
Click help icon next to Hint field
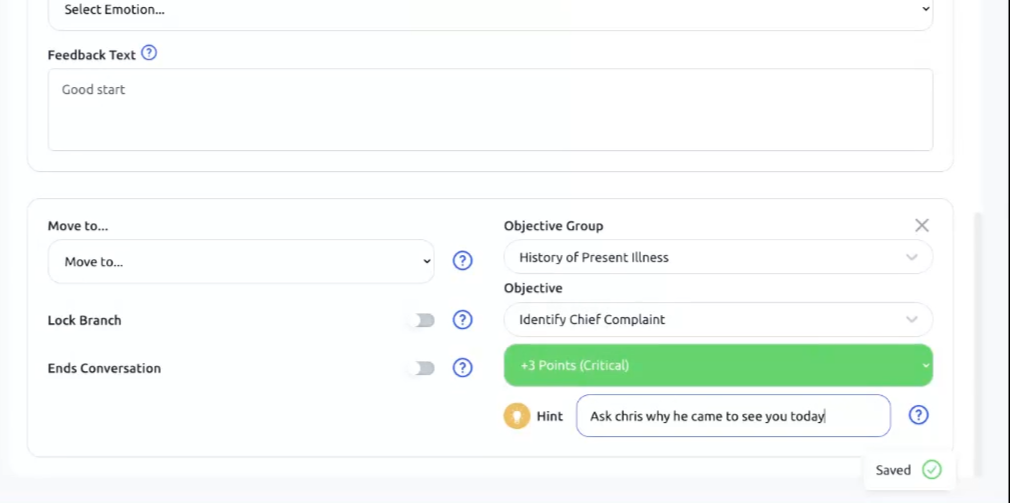point(918,415)
